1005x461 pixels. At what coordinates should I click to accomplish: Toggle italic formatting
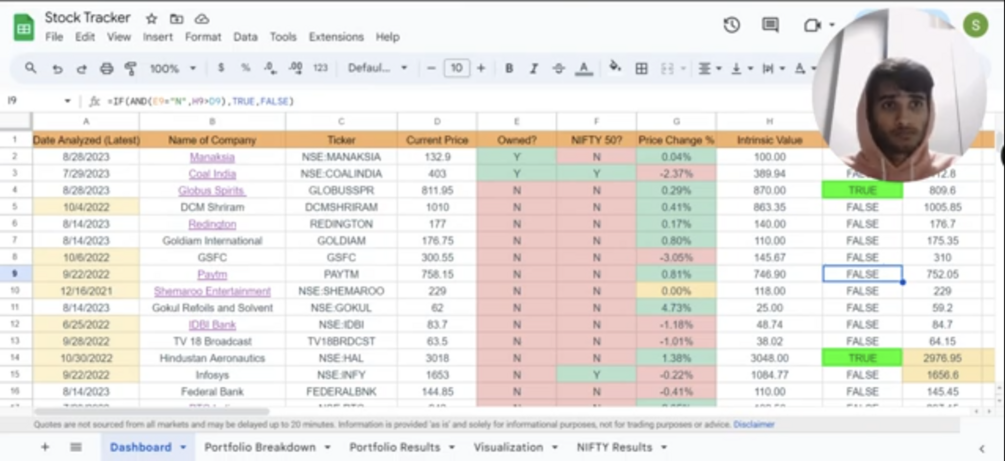click(533, 68)
